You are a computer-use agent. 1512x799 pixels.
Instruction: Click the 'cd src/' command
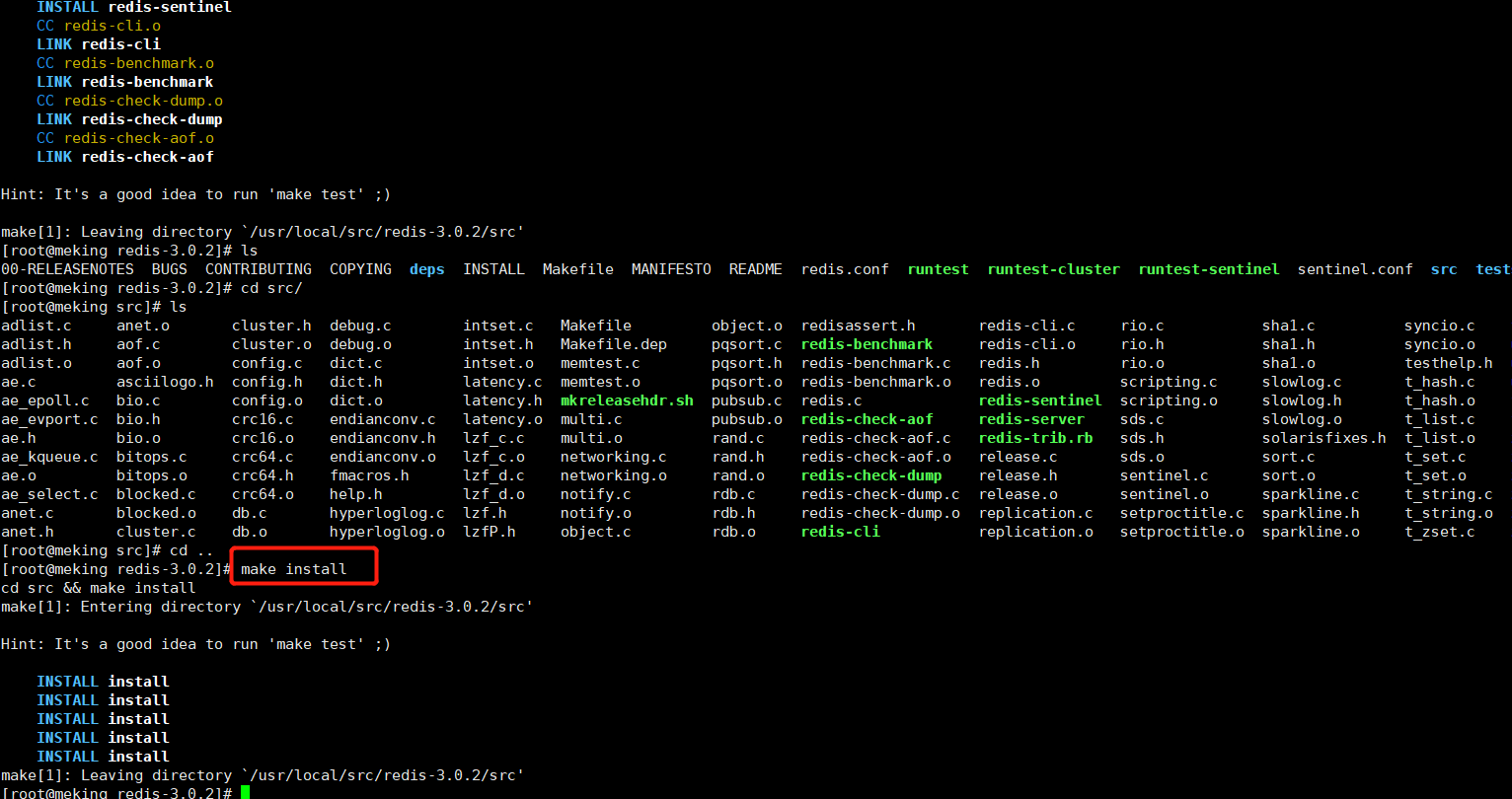tap(271, 288)
